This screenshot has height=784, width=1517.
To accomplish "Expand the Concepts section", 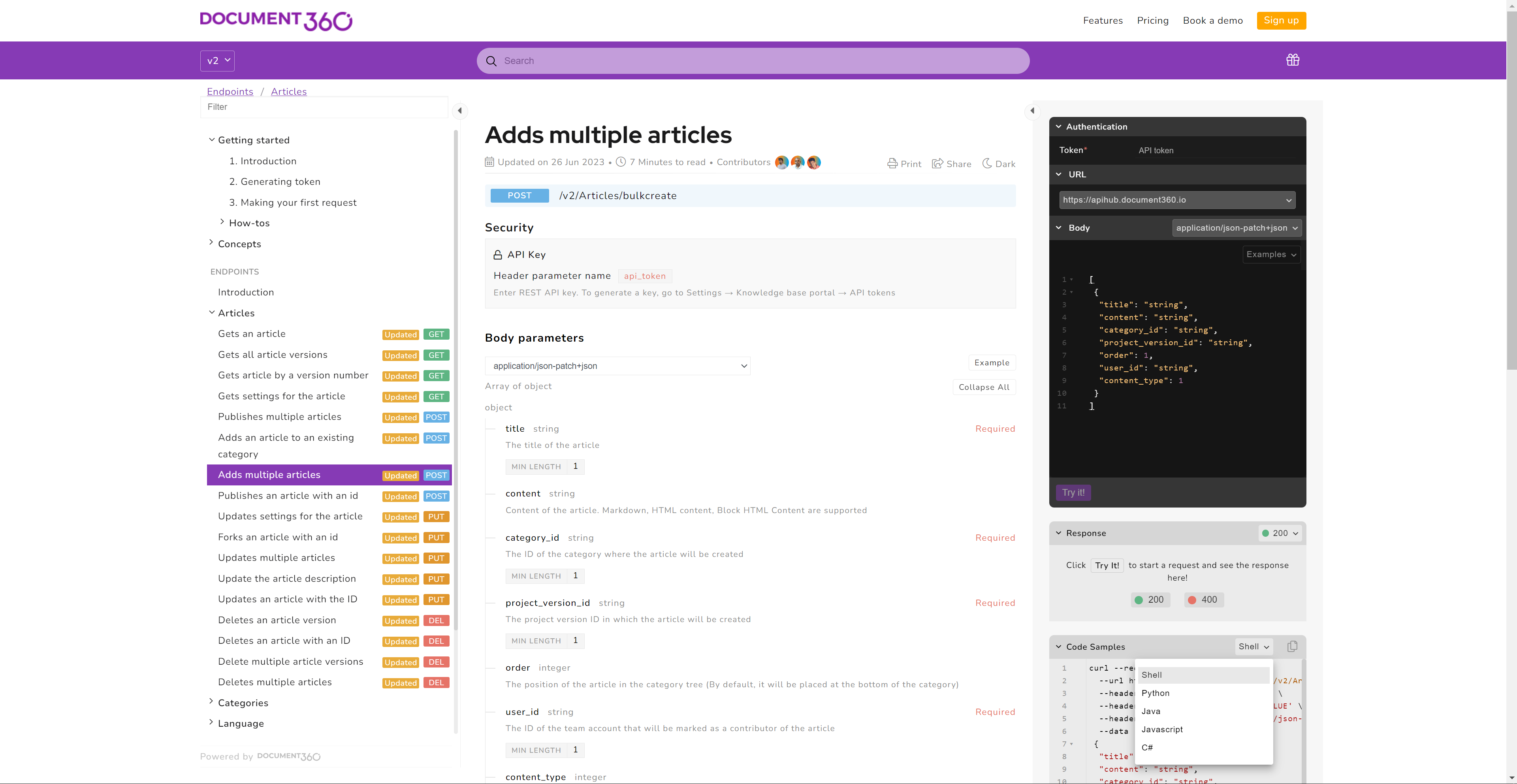I will pos(211,243).
